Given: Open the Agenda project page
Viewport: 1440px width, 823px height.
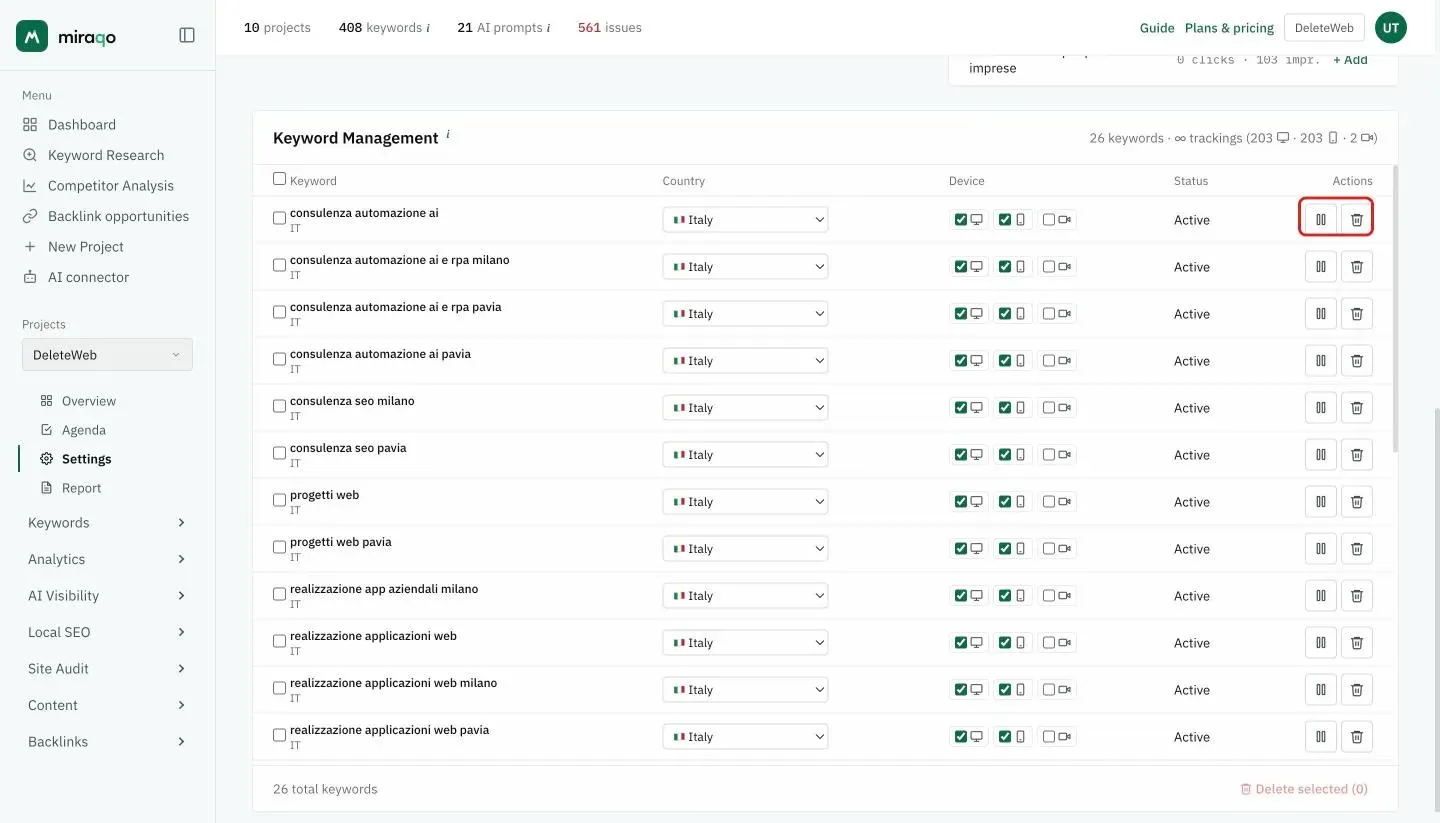Looking at the screenshot, I should 84,430.
